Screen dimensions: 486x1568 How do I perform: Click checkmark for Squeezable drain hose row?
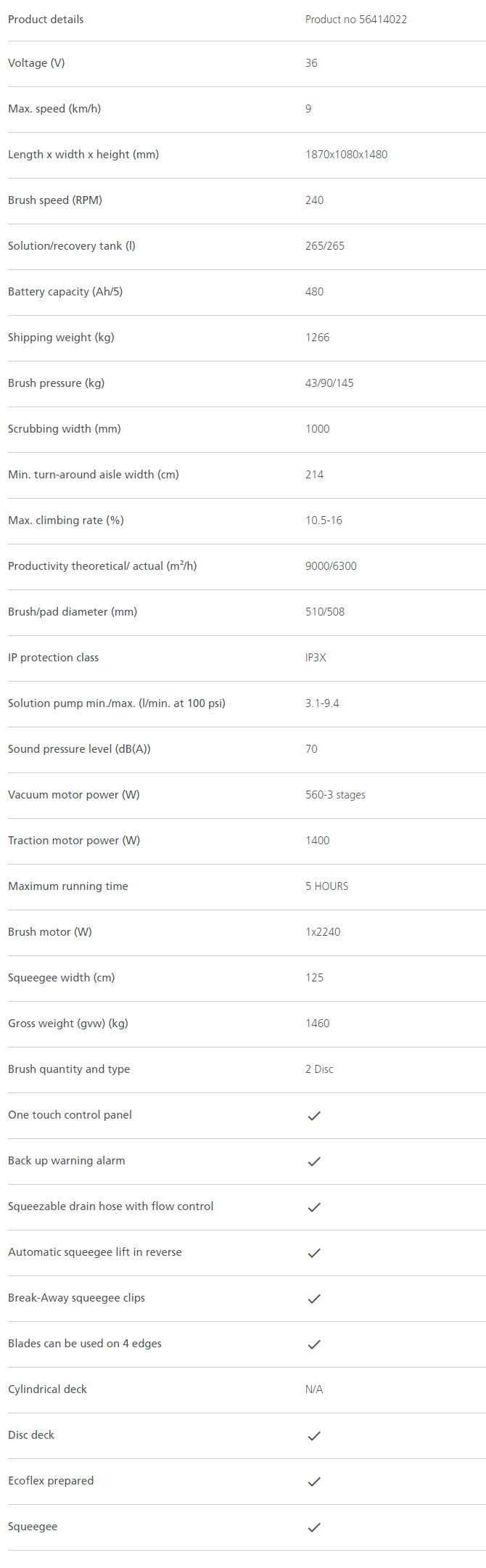point(314,1207)
